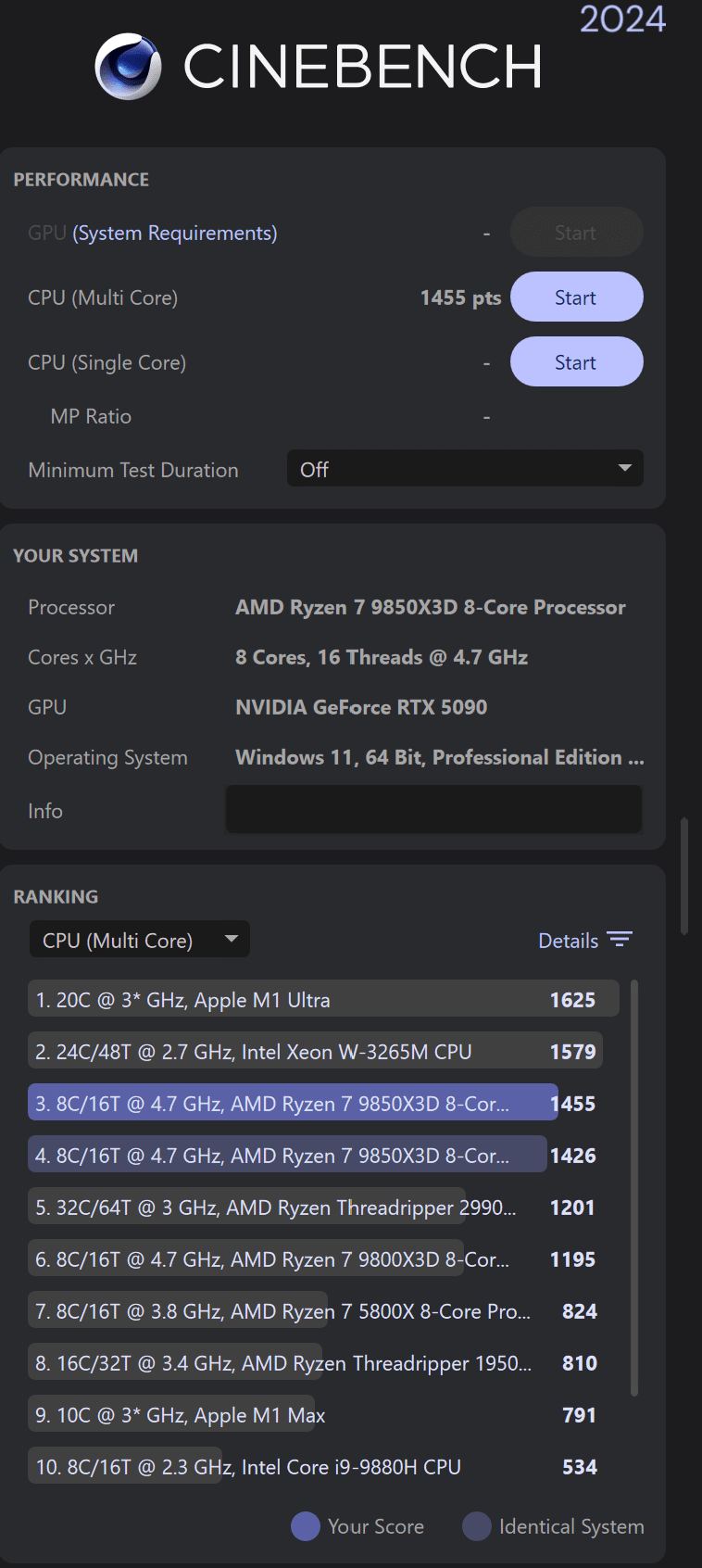
Task: Expand the CPU (Multi Core) ranking dropdown
Action: [140, 940]
